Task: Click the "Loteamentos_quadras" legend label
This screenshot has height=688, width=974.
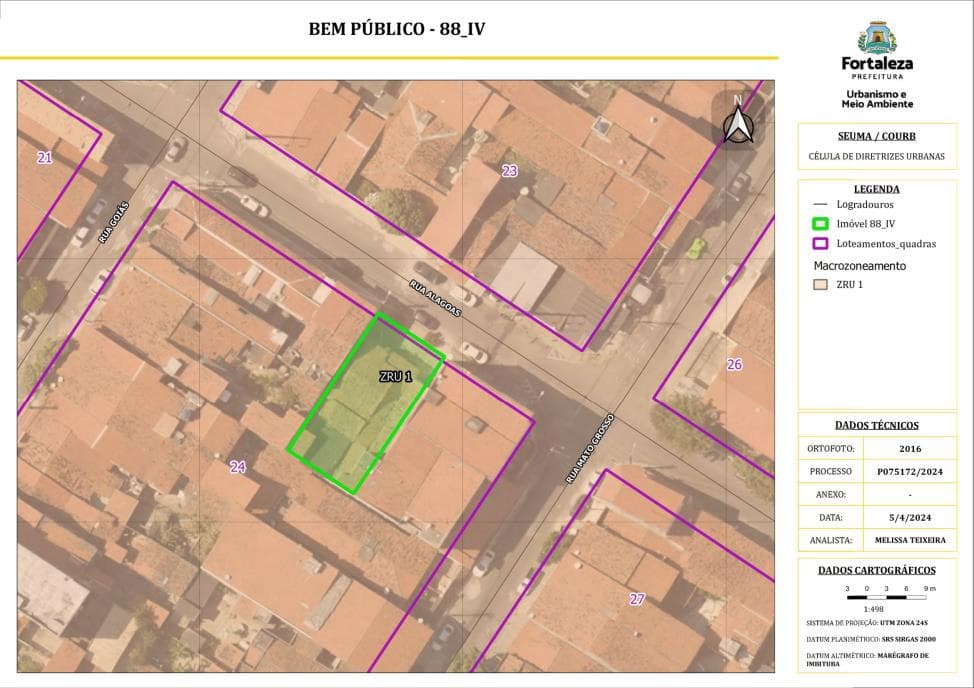Action: click(886, 244)
